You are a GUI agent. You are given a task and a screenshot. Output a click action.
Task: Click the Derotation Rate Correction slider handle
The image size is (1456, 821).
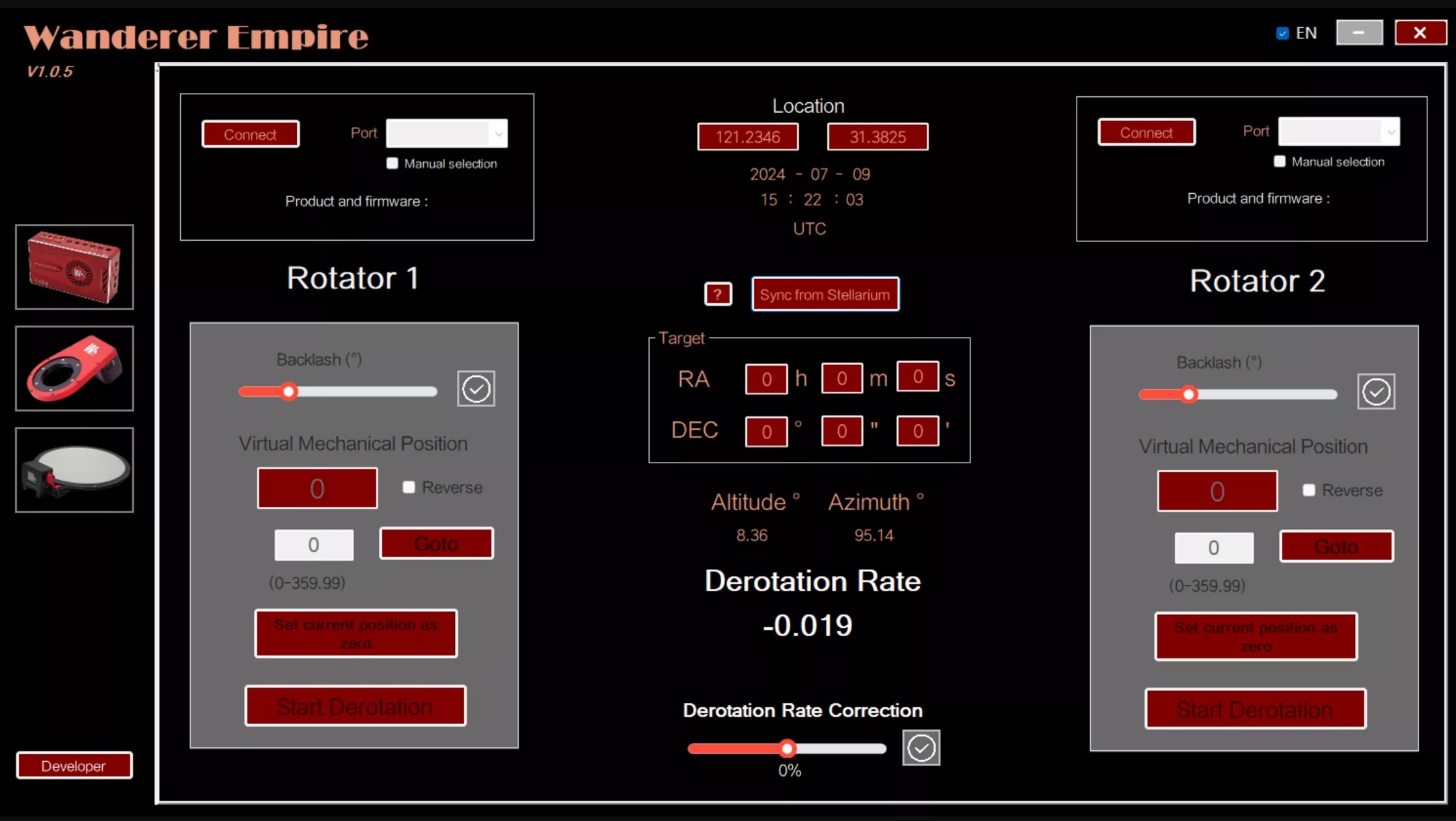787,748
